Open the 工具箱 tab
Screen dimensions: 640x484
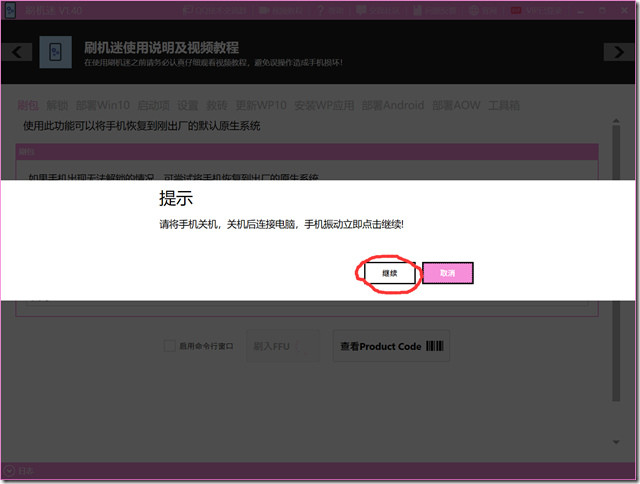[x=503, y=105]
